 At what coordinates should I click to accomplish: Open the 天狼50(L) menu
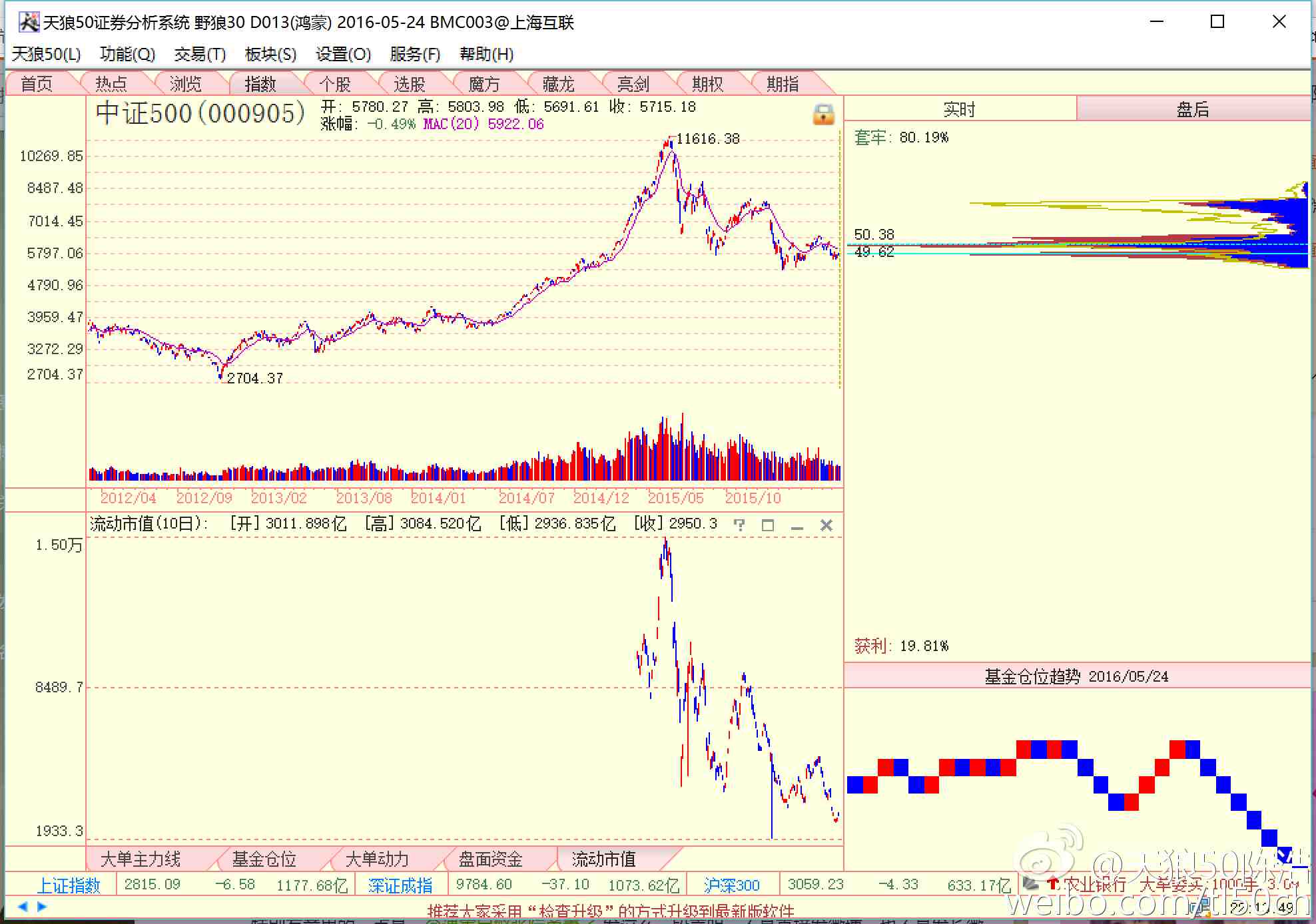click(46, 54)
